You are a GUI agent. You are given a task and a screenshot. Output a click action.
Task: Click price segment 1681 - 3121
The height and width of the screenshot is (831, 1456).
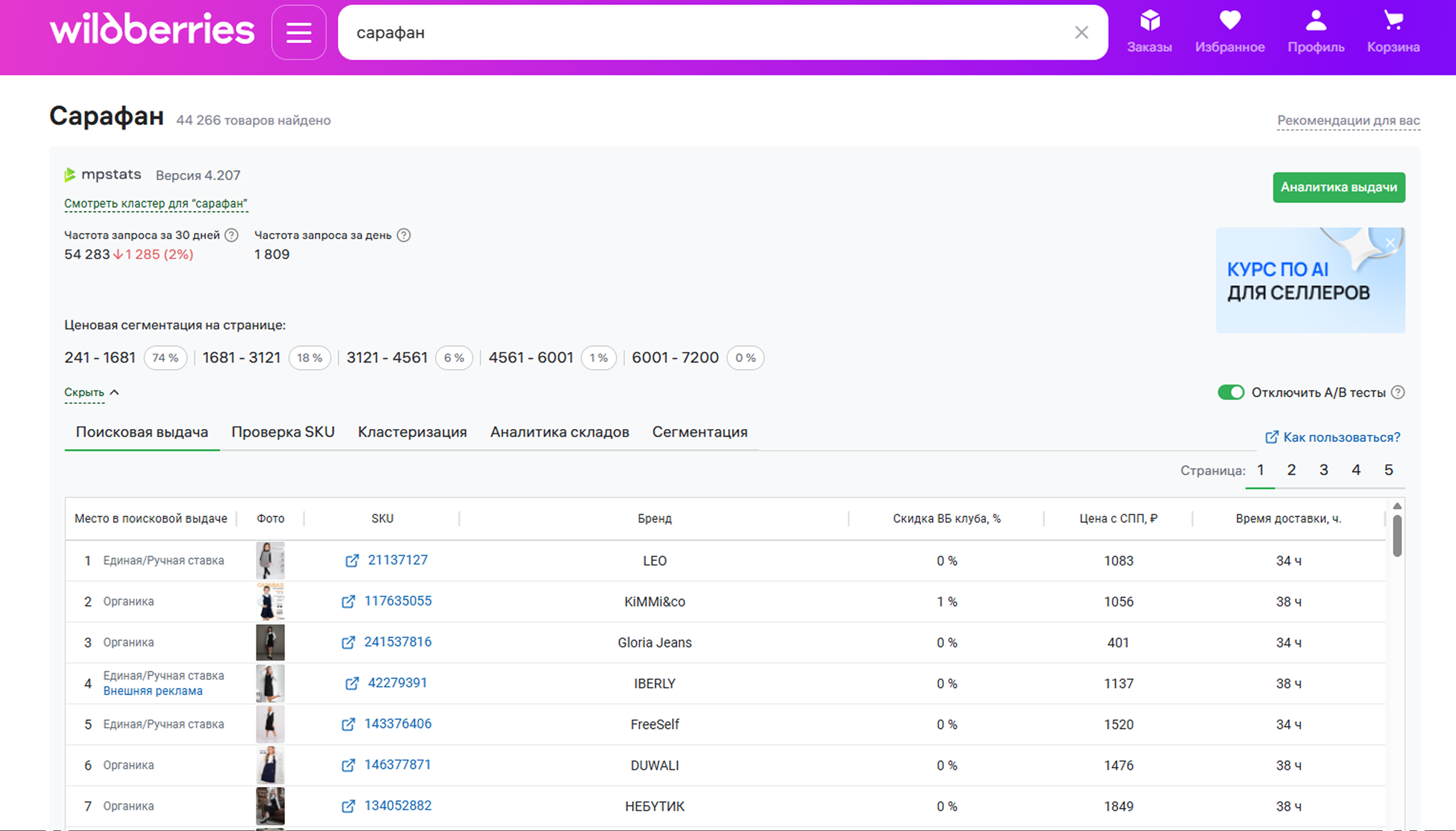coord(267,358)
